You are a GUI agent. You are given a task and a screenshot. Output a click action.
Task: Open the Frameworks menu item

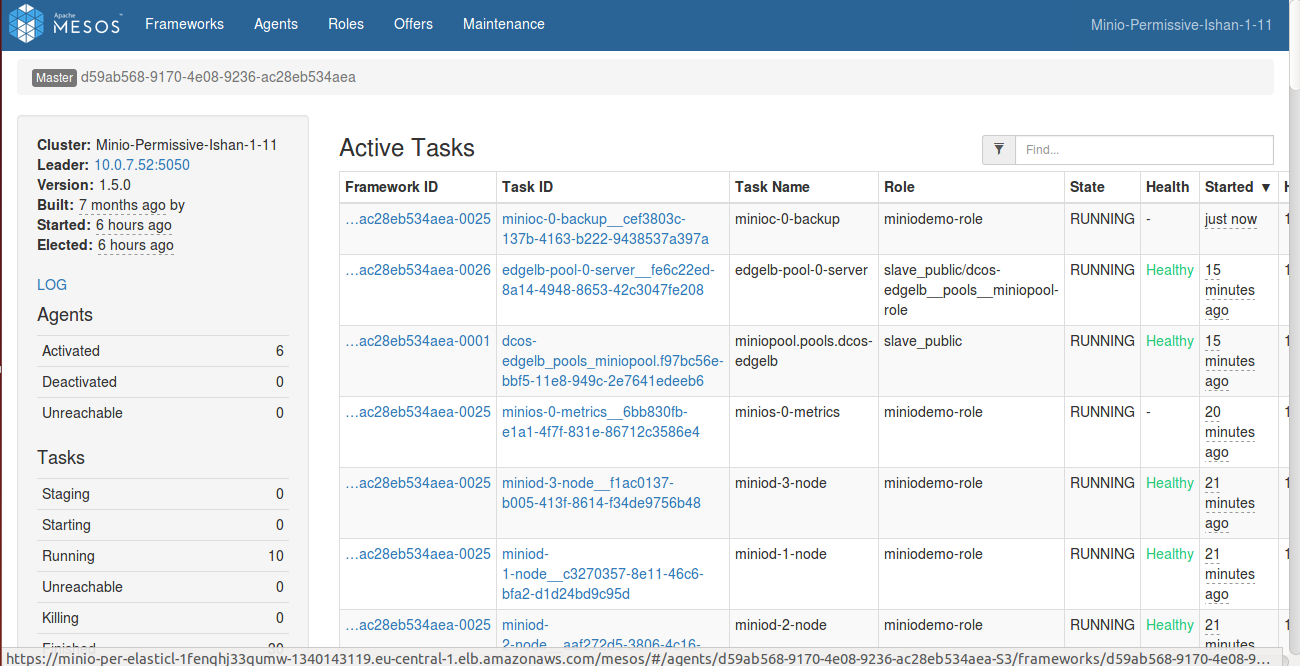[x=184, y=24]
